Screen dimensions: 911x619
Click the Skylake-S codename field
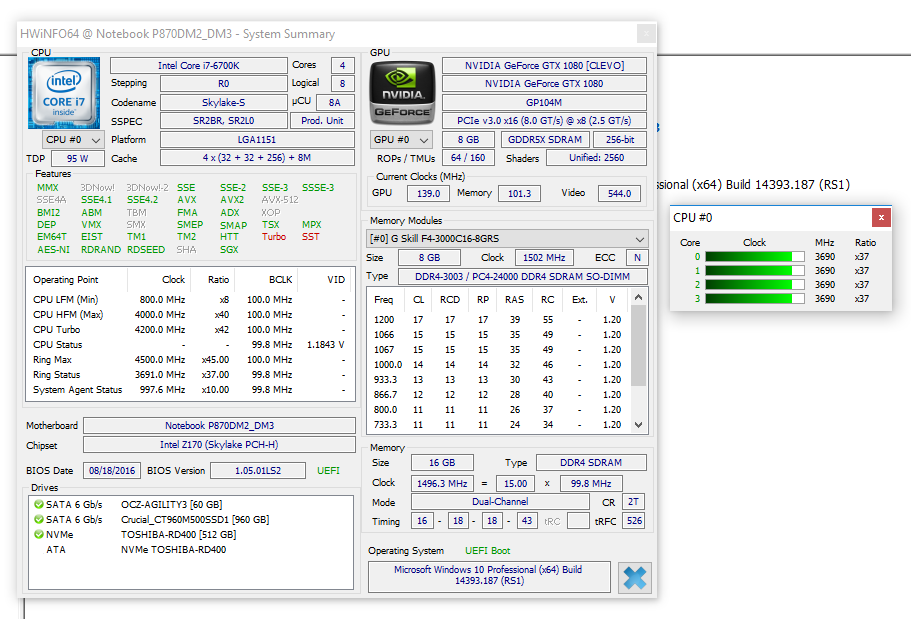click(224, 103)
